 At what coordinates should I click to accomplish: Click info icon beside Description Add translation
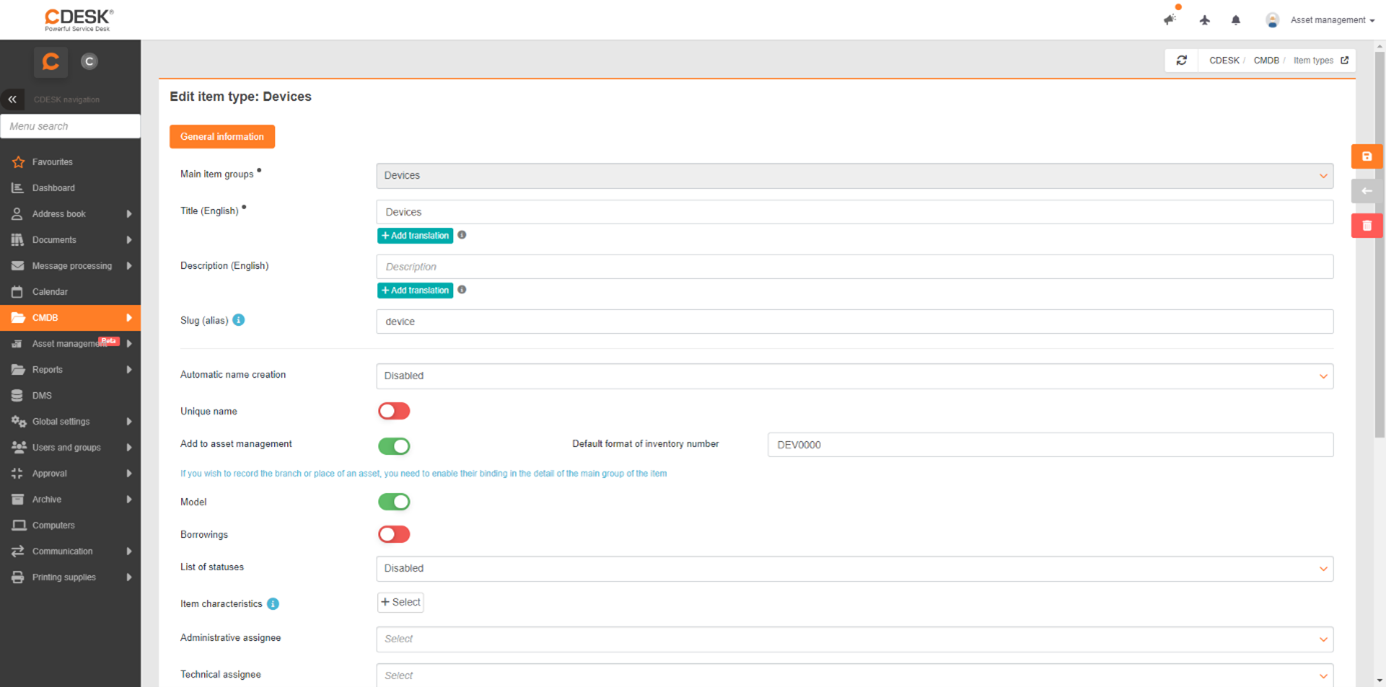click(462, 290)
